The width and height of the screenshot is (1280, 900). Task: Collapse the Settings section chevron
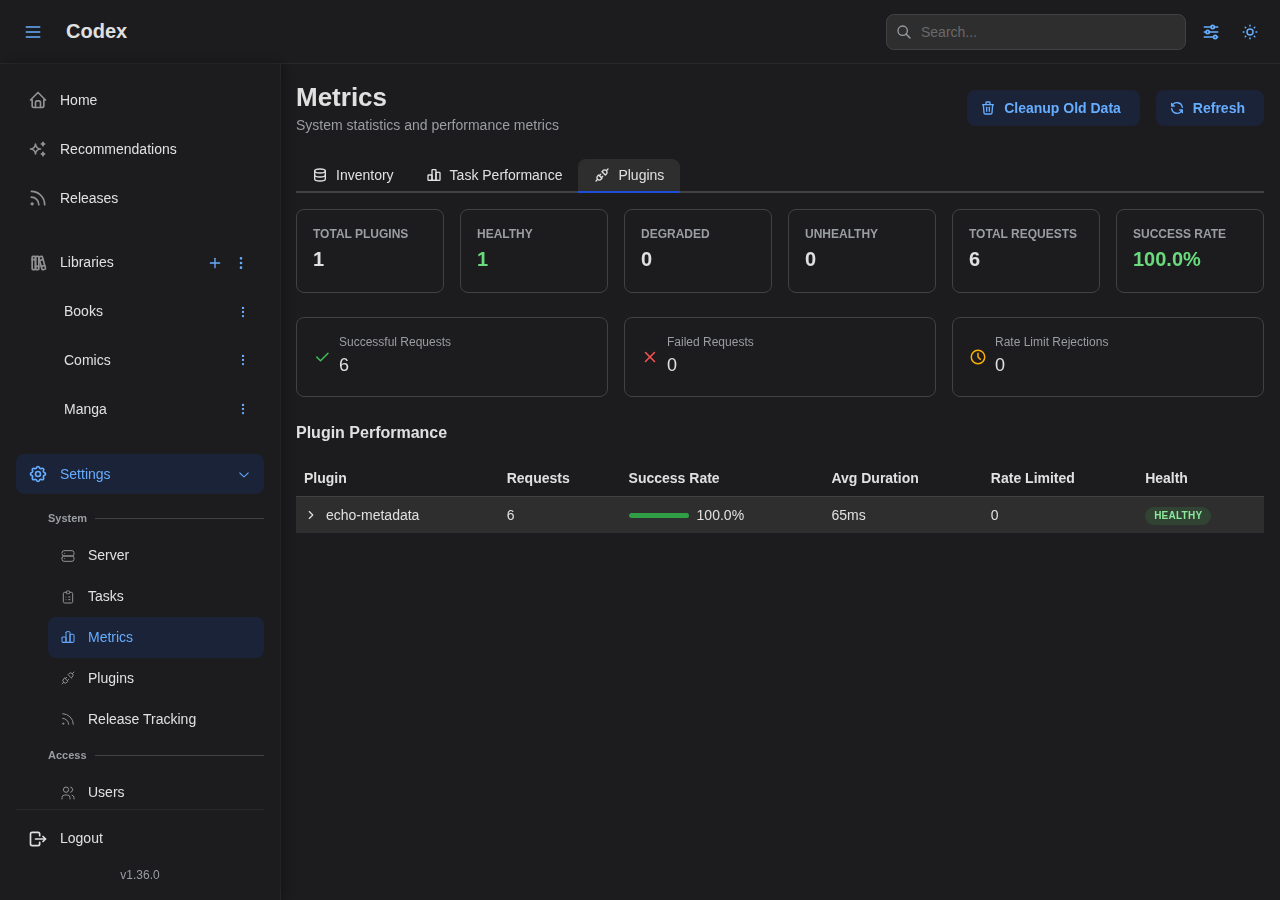point(244,474)
